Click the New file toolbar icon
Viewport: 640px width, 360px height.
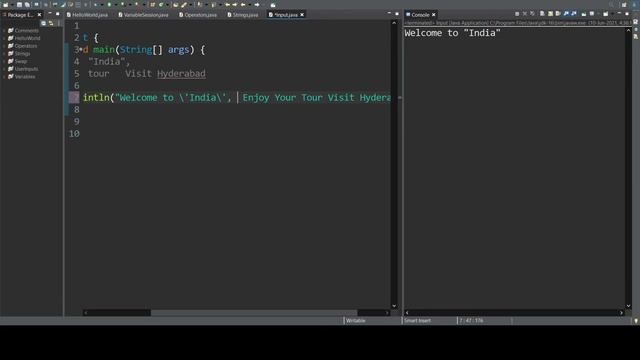tap(6, 4)
